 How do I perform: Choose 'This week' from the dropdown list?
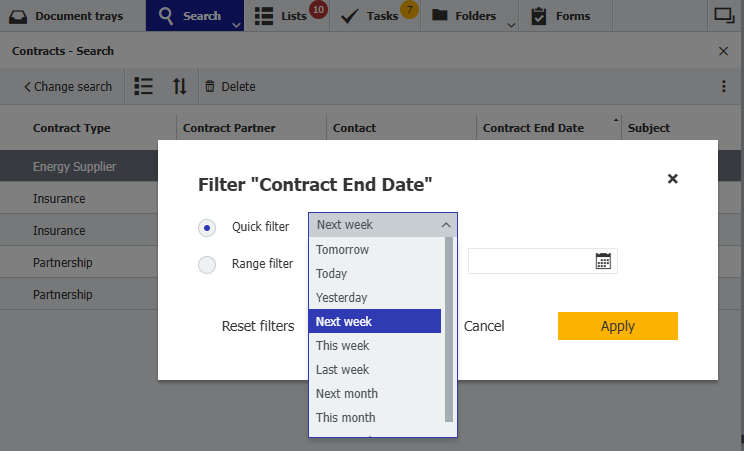[x=342, y=346]
